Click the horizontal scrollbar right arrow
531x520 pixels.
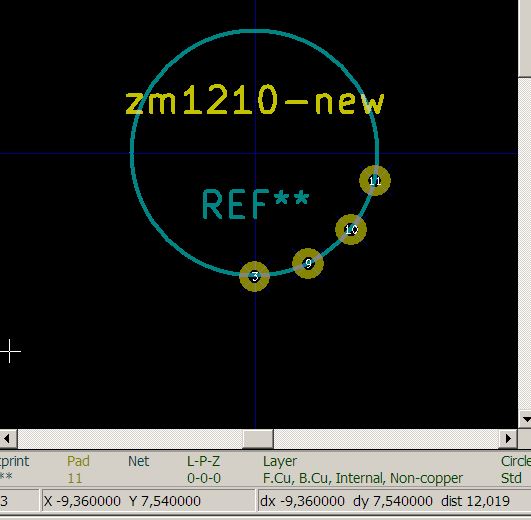(508, 439)
